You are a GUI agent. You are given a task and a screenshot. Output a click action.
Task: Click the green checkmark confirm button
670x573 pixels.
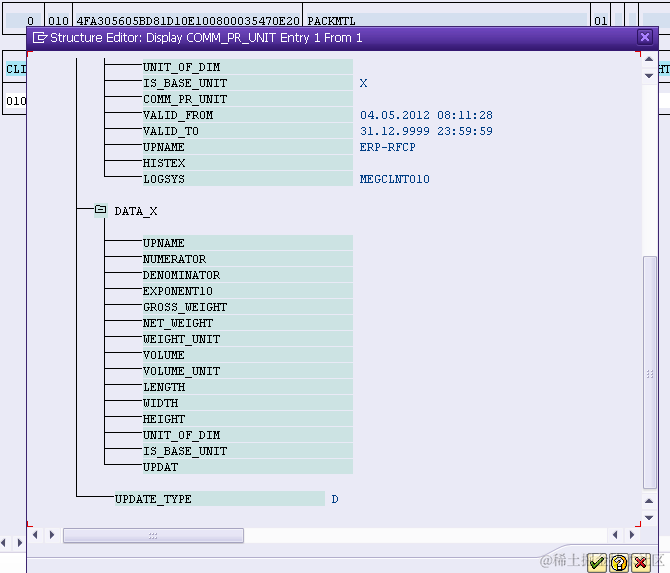[x=597, y=563]
